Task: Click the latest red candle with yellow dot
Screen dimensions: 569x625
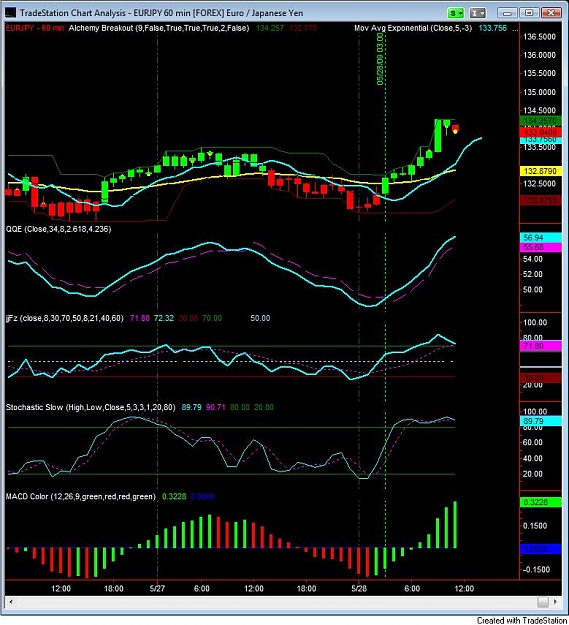Action: (x=455, y=129)
